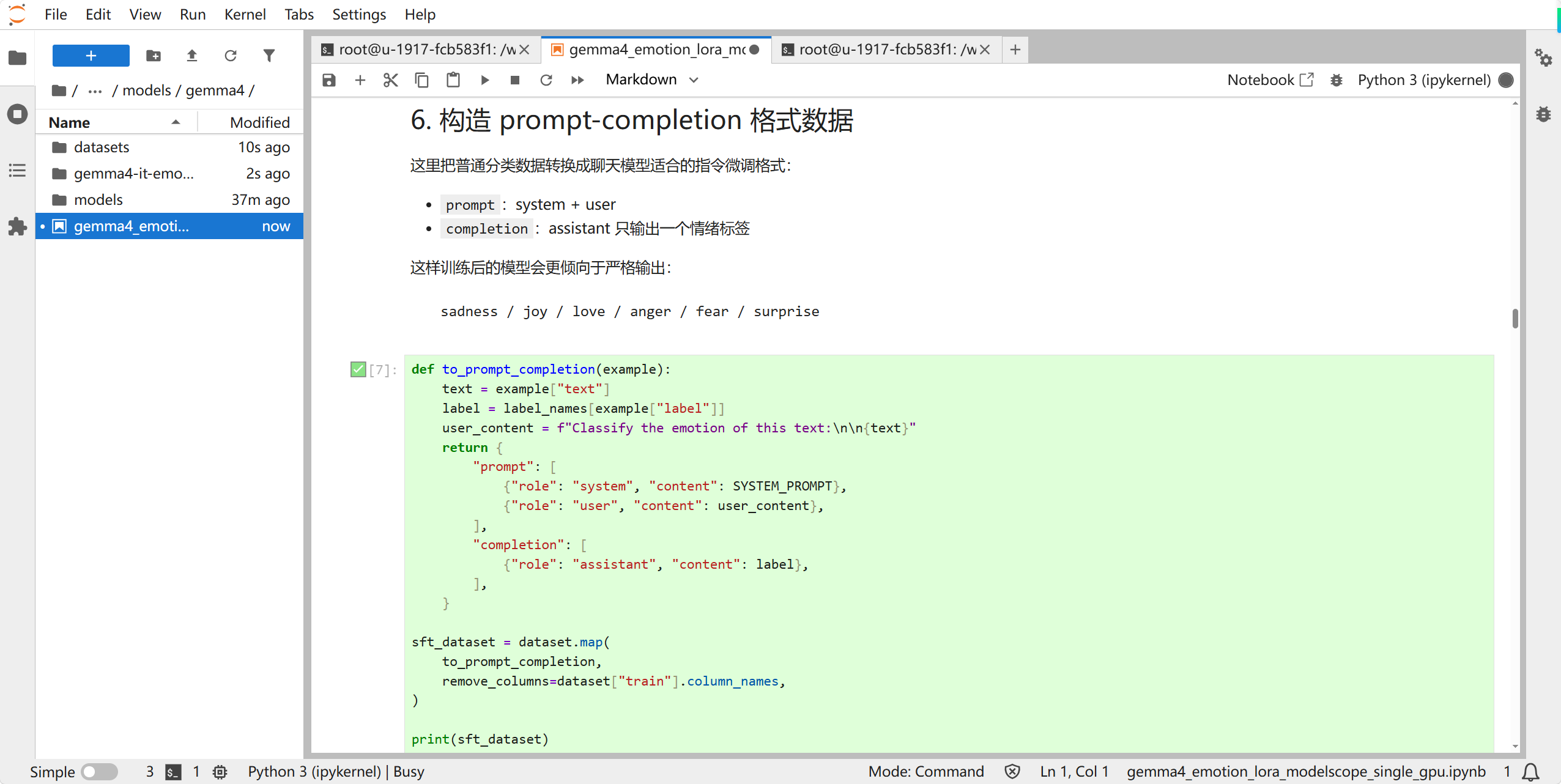Enable the notebook debugger
1561x784 pixels.
(1337, 80)
